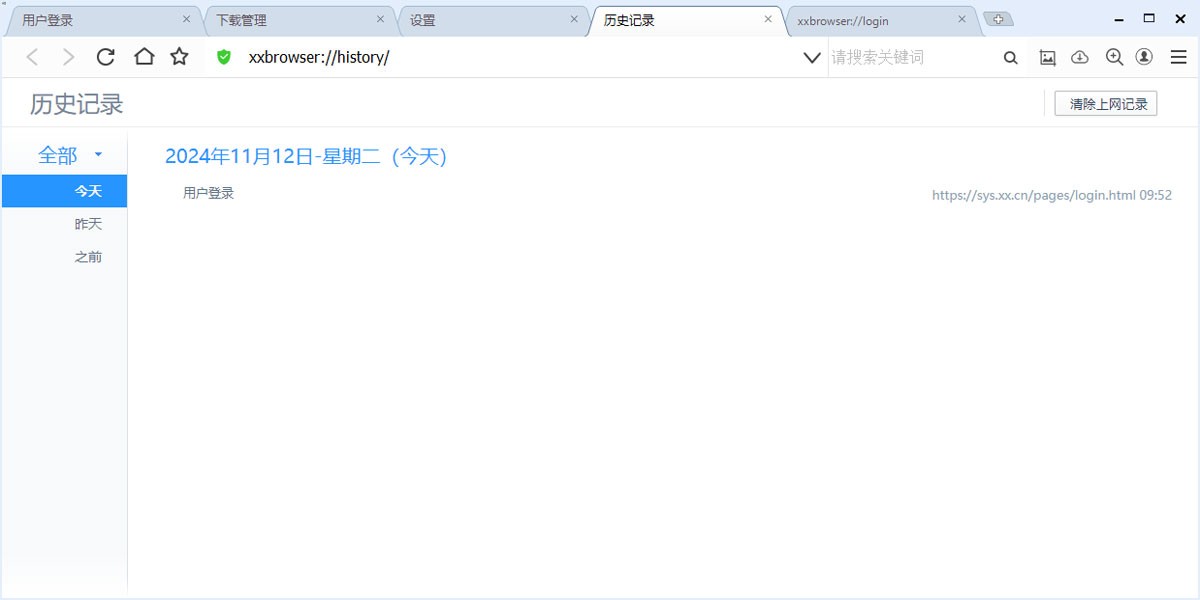Screen dimensions: 1200x600
Task: Close the 设置 tab
Action: [574, 19]
